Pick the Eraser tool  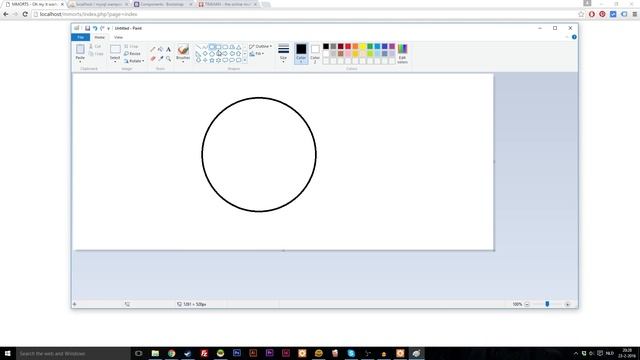pos(153,59)
